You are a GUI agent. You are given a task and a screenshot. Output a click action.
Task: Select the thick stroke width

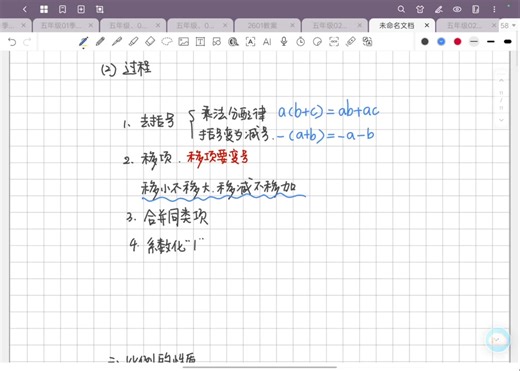[x=508, y=42]
